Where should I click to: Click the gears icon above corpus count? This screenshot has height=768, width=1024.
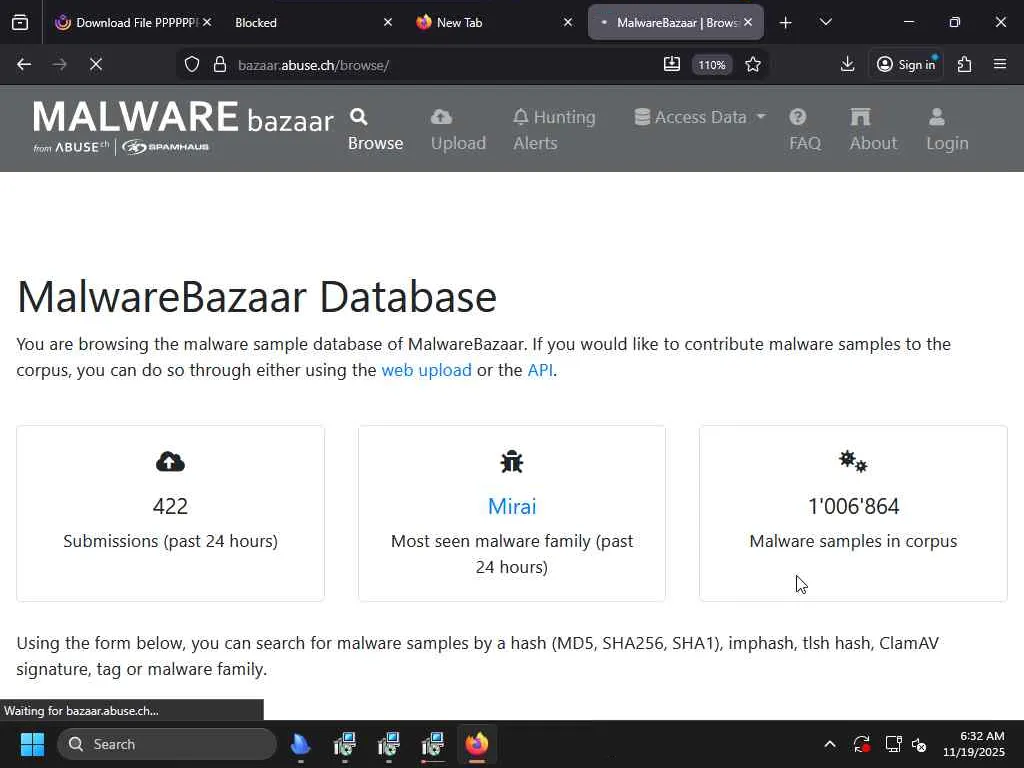853,462
